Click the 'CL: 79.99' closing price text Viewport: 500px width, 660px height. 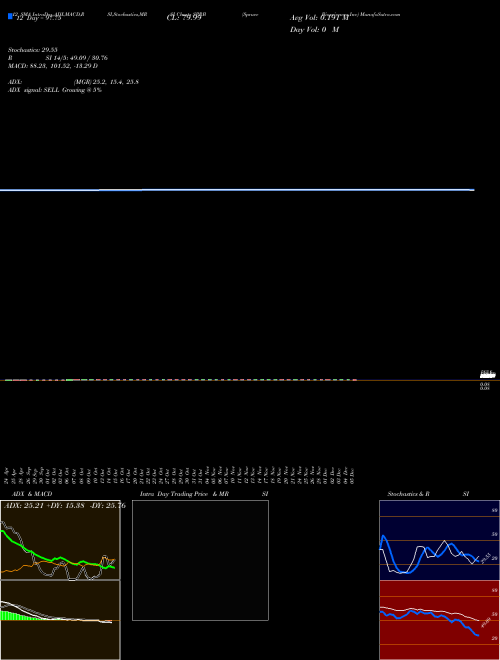coord(184,18)
